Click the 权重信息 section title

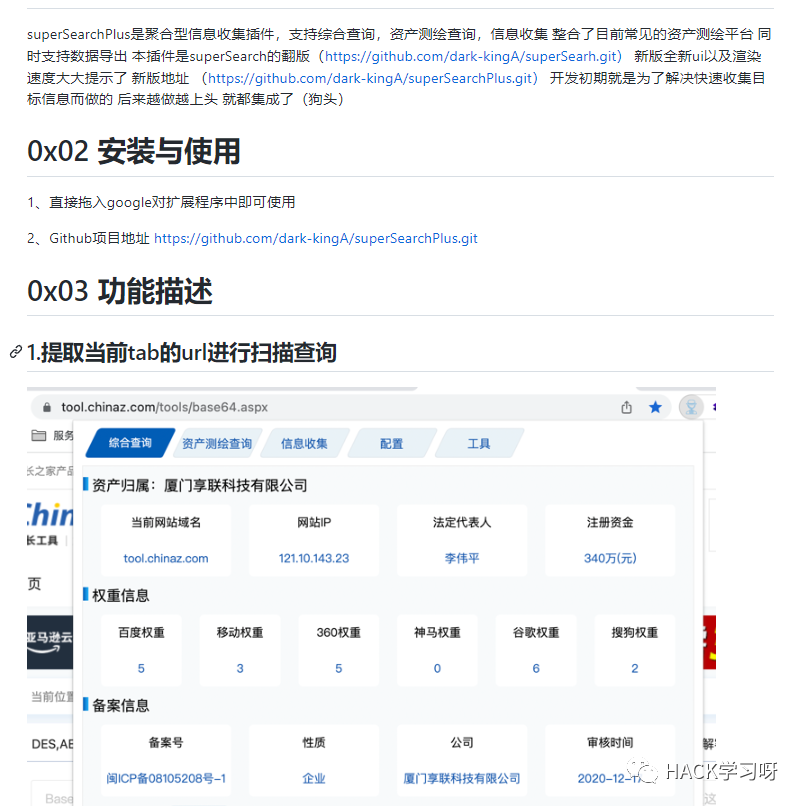pos(120,595)
